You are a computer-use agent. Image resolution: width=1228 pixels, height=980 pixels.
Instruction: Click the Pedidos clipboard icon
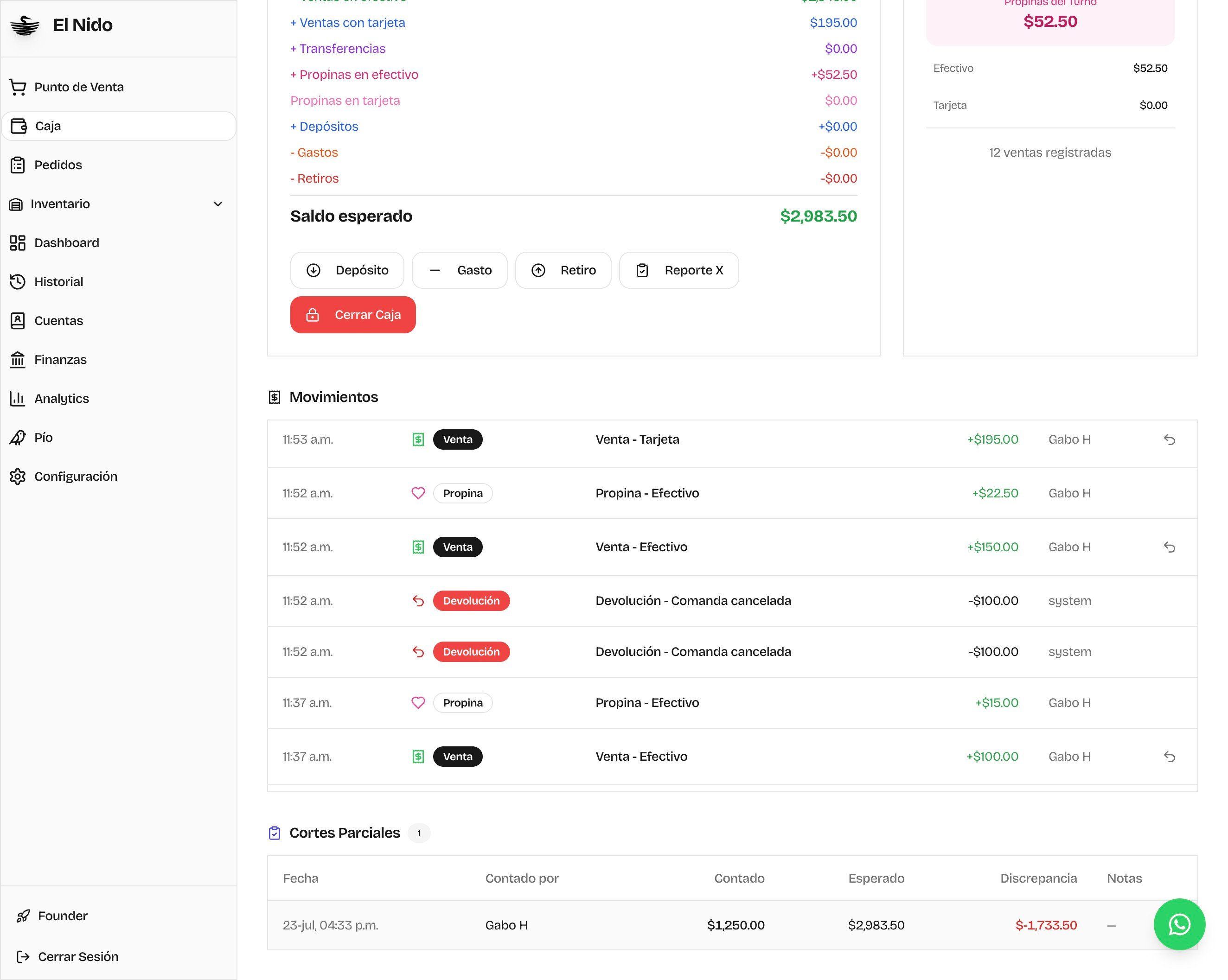pyautogui.click(x=18, y=165)
